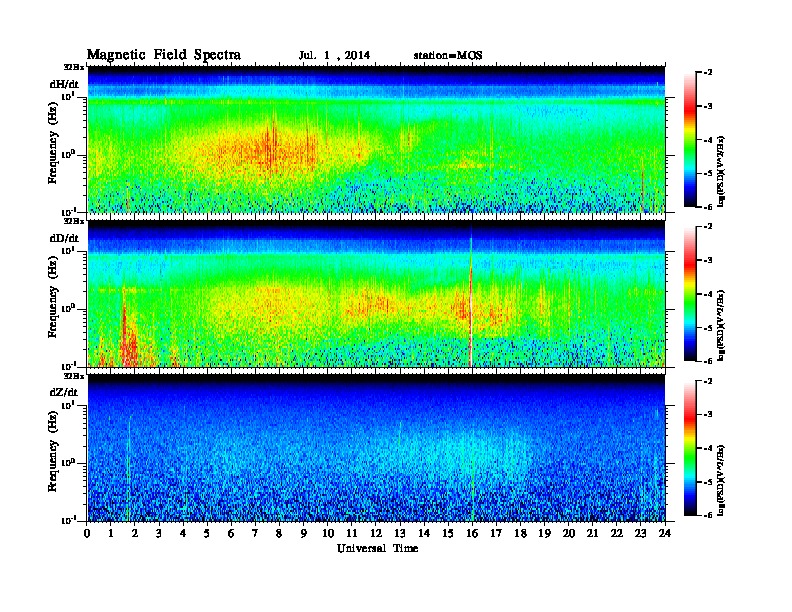Screen dimensions: 792x612
Task: Click hour tick "10" on the time axis
Action: (328, 534)
